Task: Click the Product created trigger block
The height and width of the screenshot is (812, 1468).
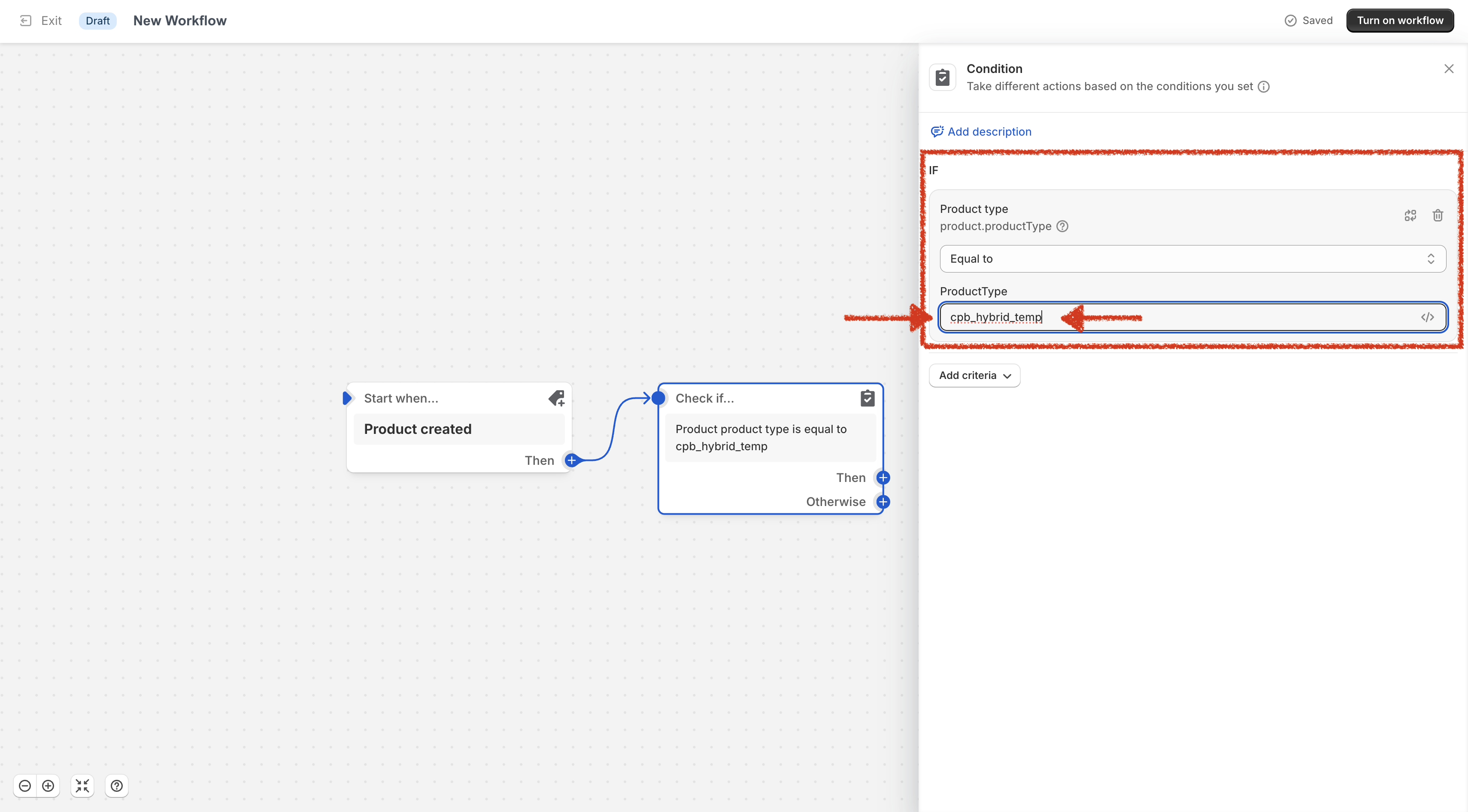Action: [x=459, y=429]
